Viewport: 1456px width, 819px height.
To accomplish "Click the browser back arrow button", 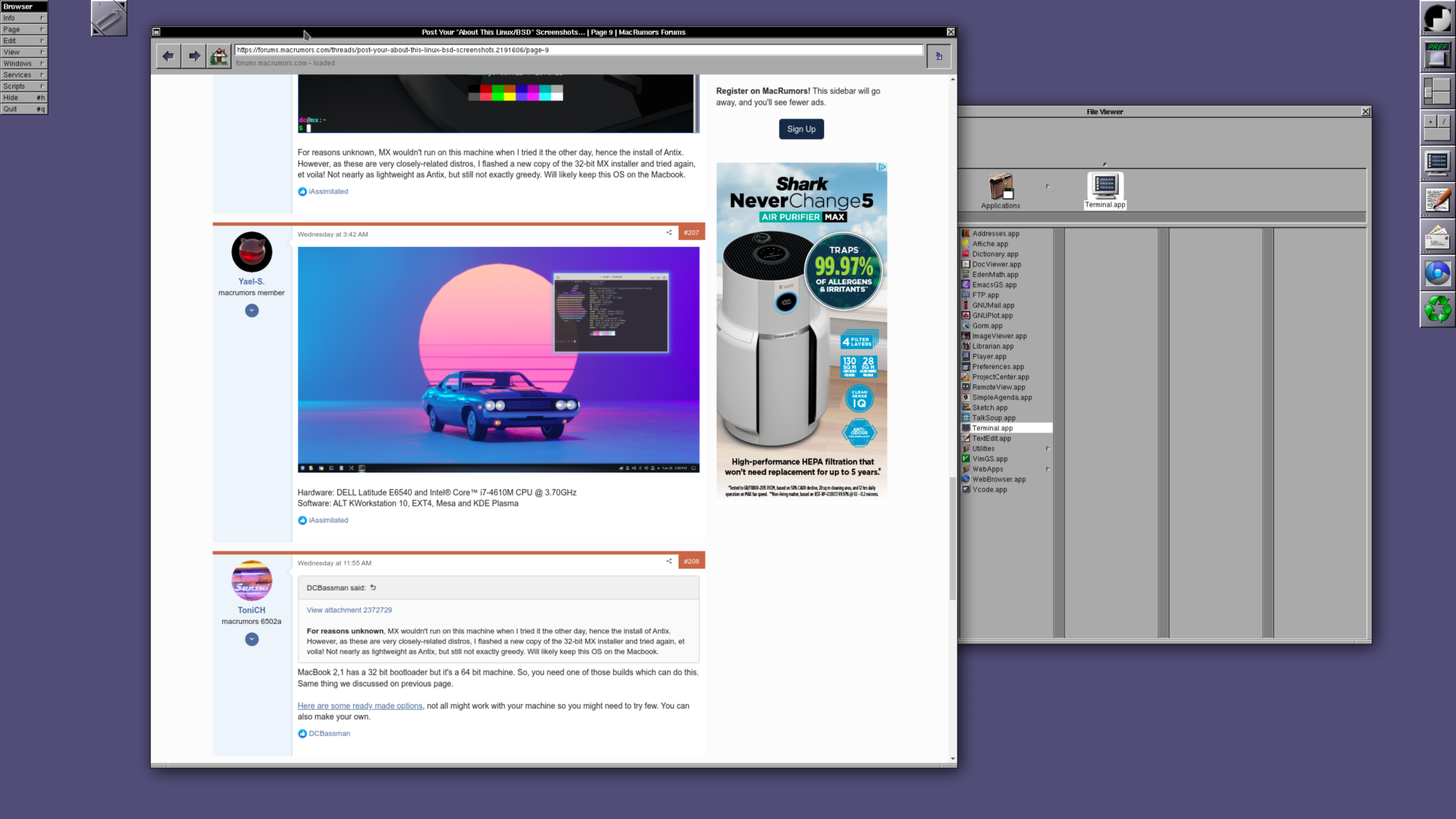I will point(168,56).
